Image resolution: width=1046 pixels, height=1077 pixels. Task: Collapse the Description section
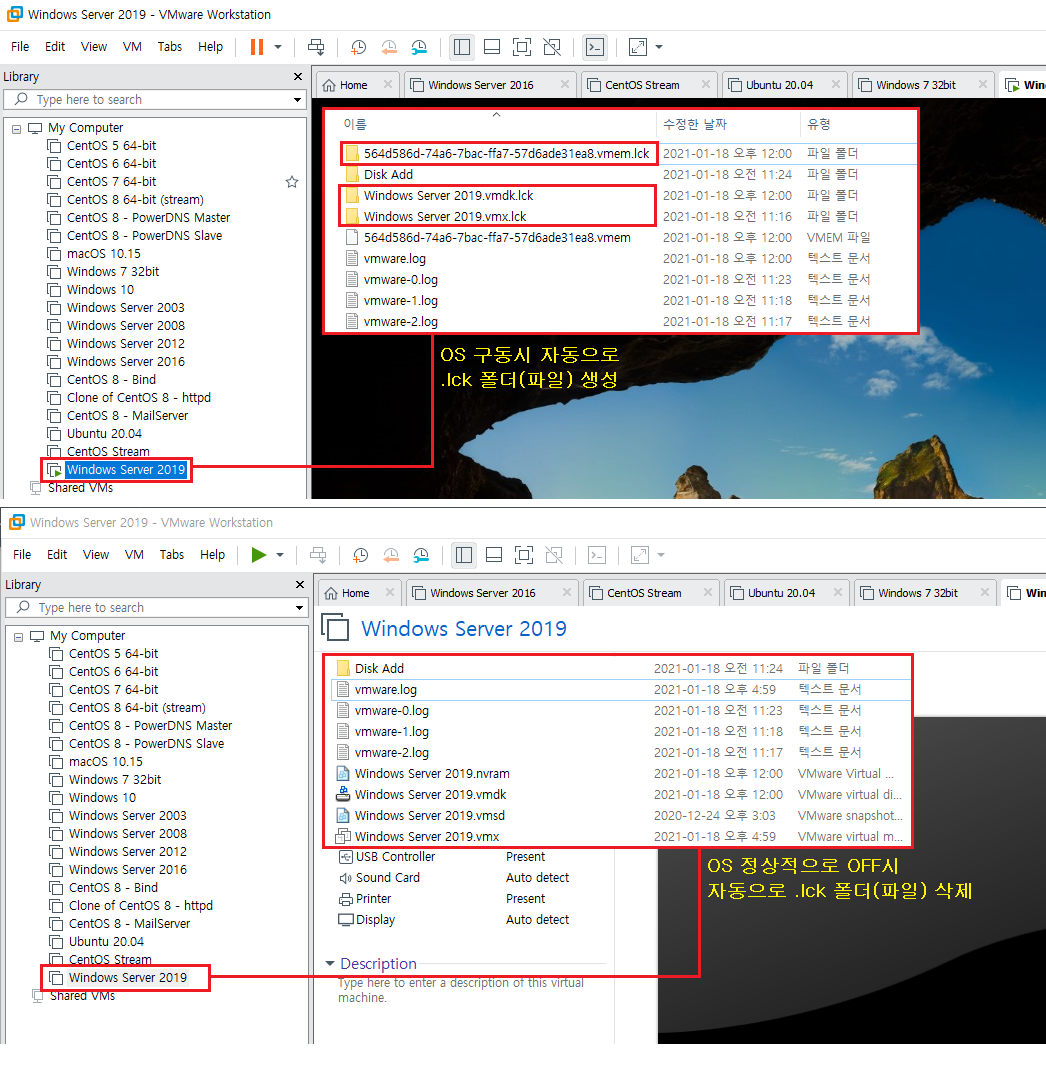point(330,964)
